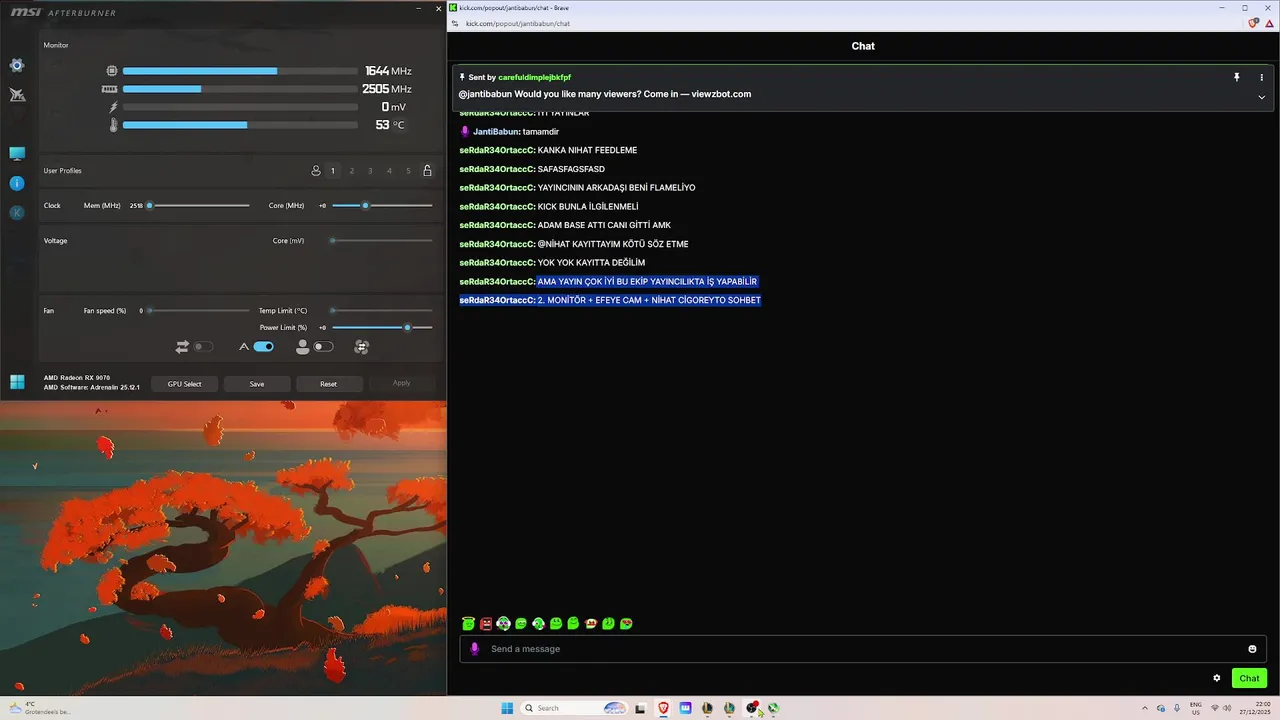
Task: Click Brave Rewards triangle icon
Action: coord(1269,23)
